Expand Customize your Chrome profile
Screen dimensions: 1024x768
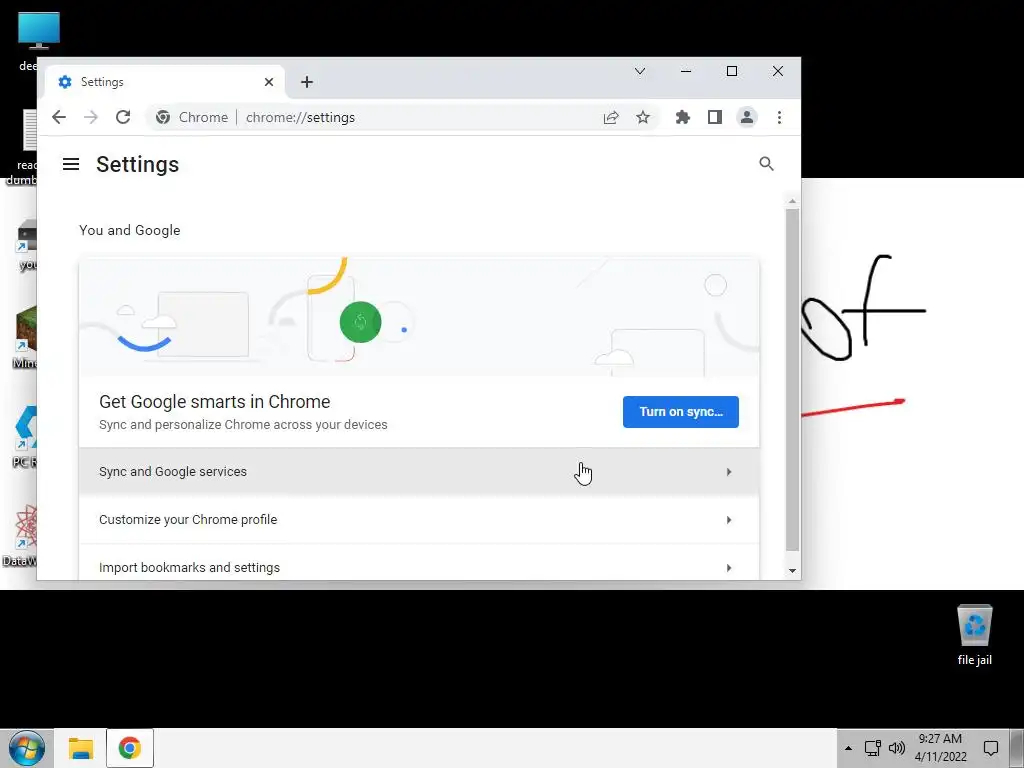coord(419,520)
